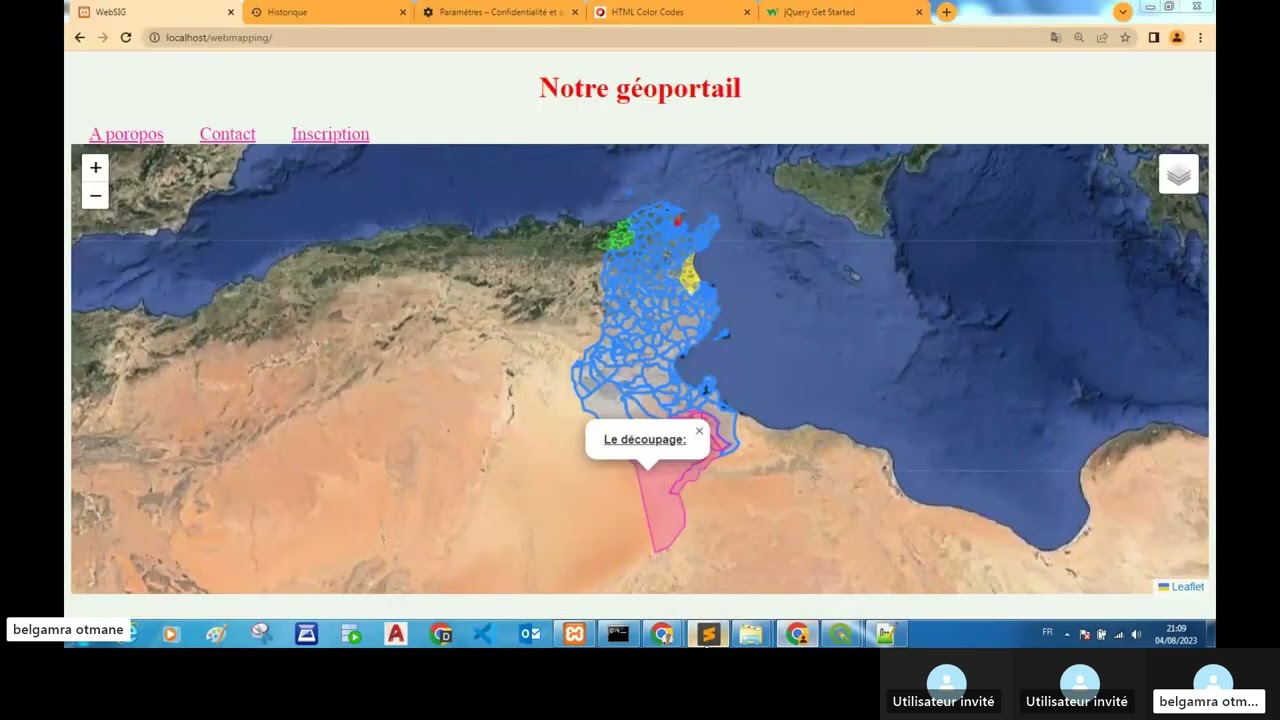Image resolution: width=1280 pixels, height=720 pixels.
Task: Open Visual Studio Code from taskbar
Action: coord(484,634)
